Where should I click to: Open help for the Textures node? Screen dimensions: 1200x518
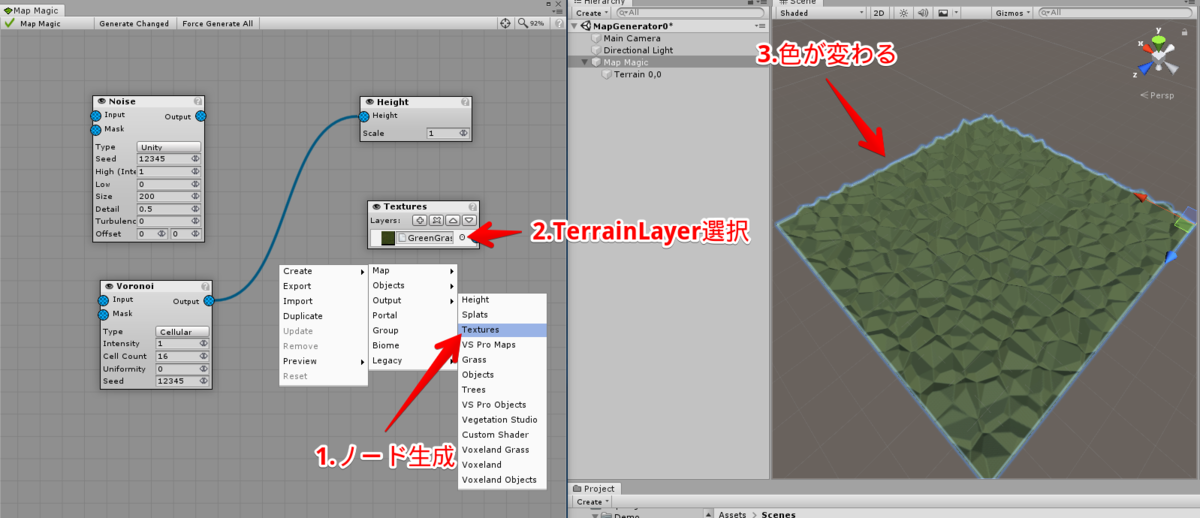[473, 206]
